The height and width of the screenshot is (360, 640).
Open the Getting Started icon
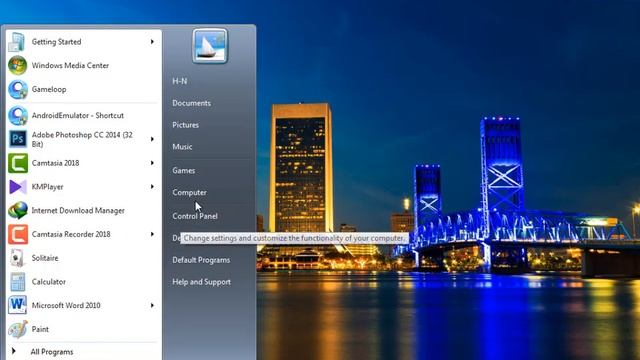pyautogui.click(x=17, y=42)
